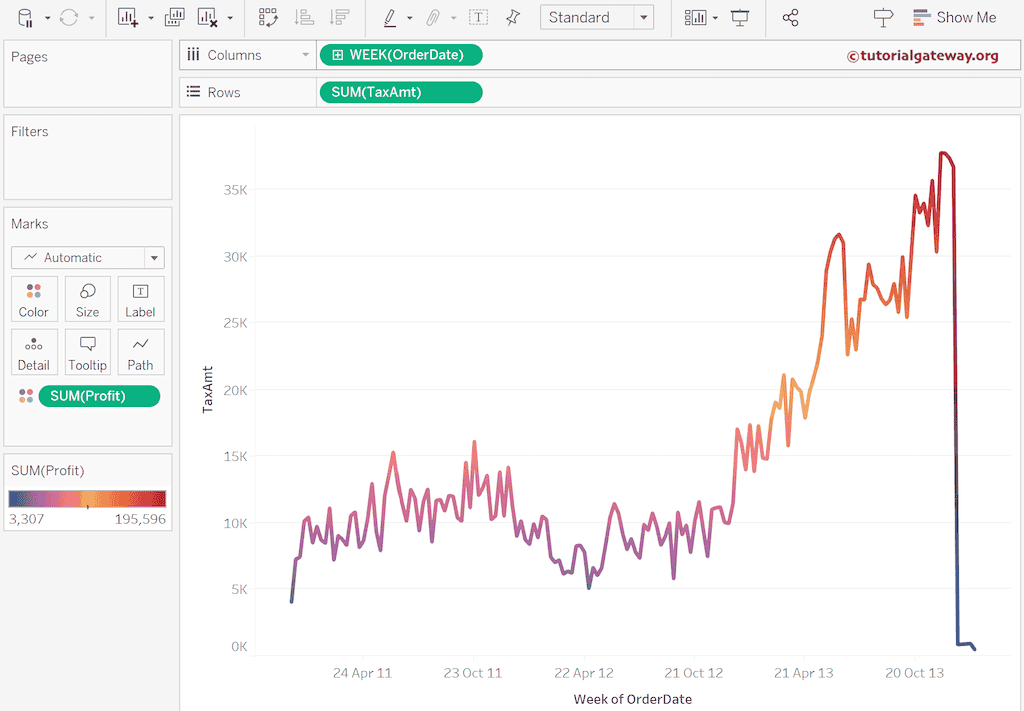
Task: Click the Size button in the Marks card
Action: coord(87,298)
